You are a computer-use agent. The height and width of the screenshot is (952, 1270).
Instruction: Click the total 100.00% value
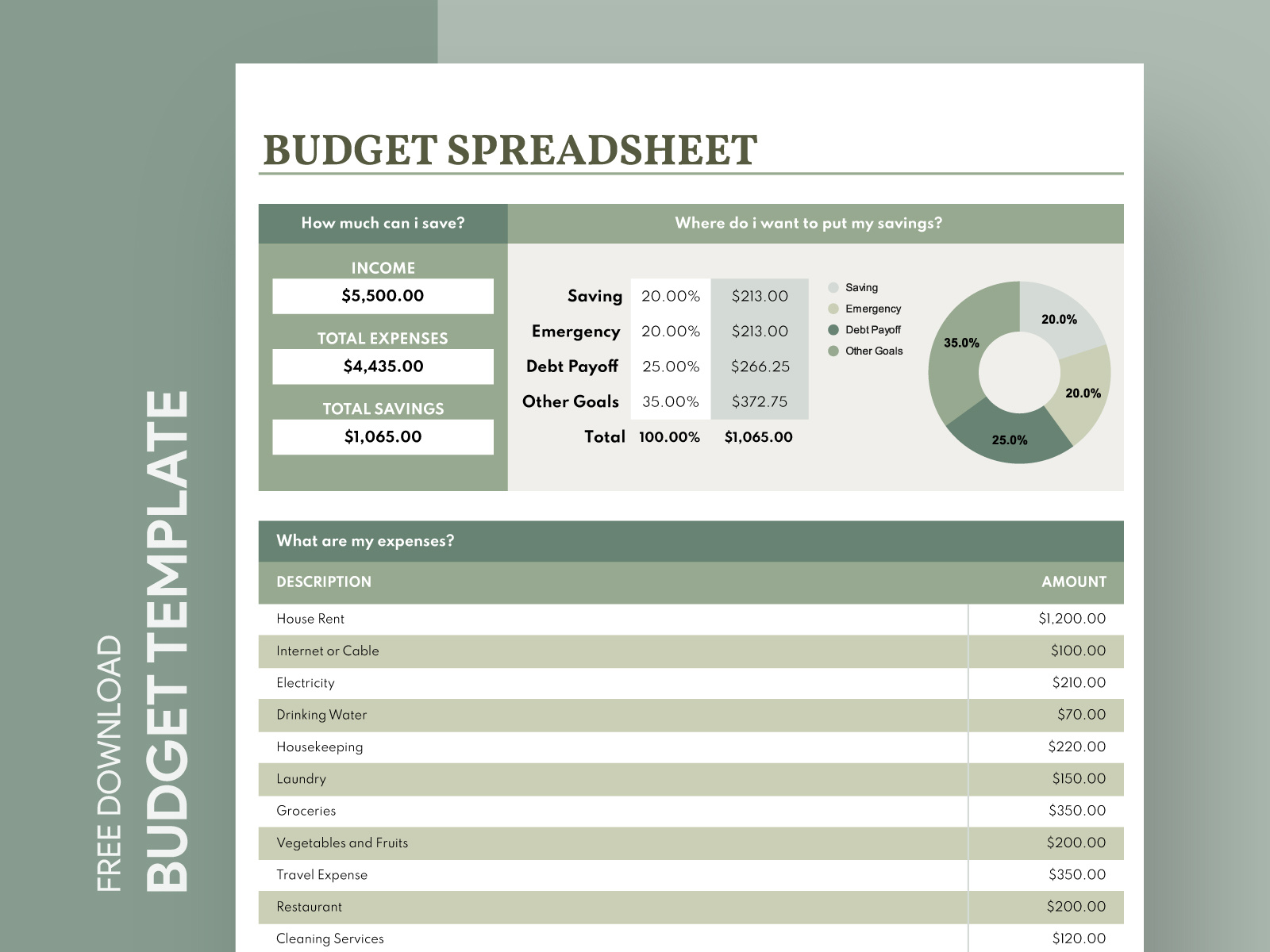pos(669,437)
